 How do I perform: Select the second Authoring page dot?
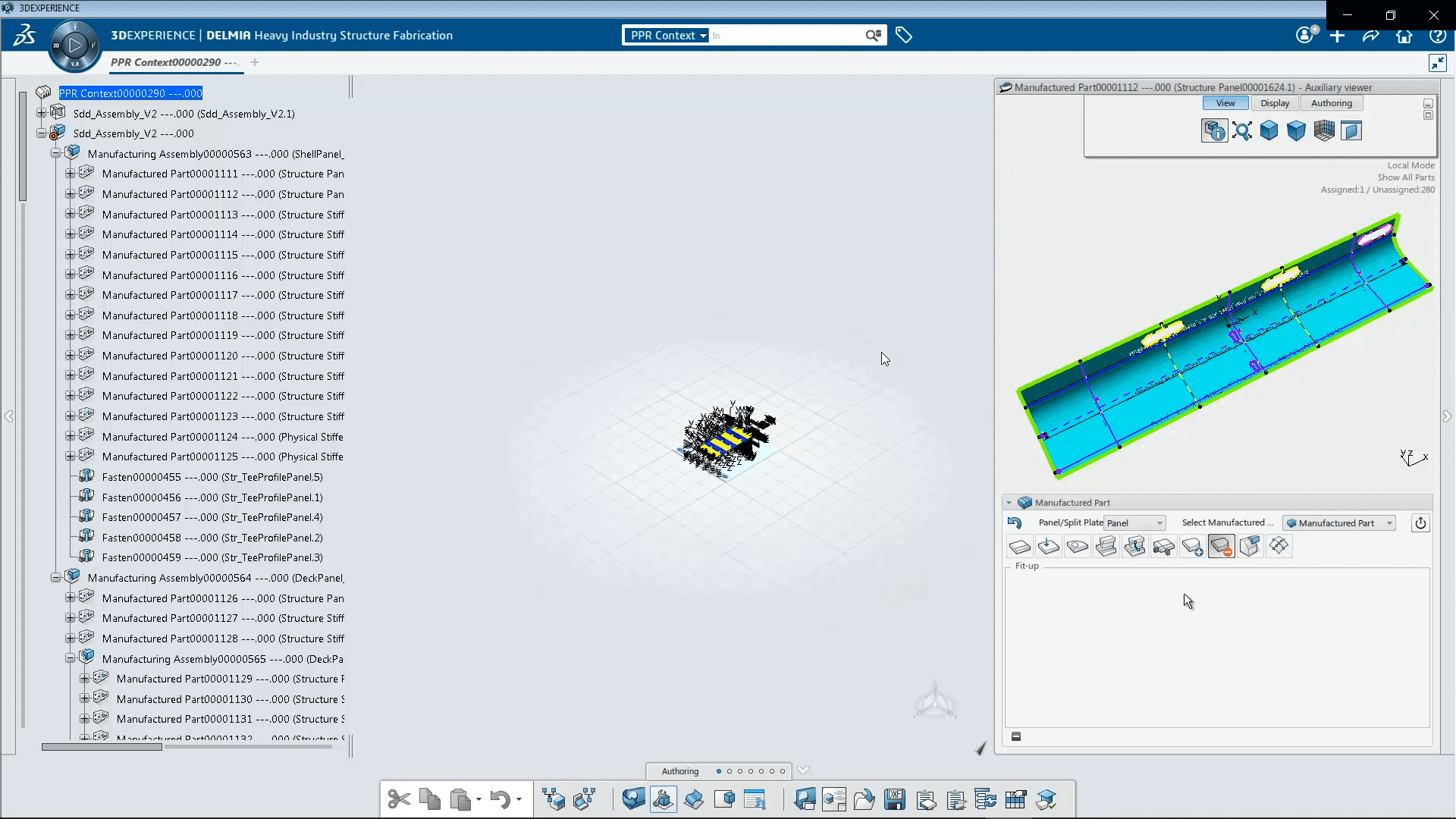[730, 771]
